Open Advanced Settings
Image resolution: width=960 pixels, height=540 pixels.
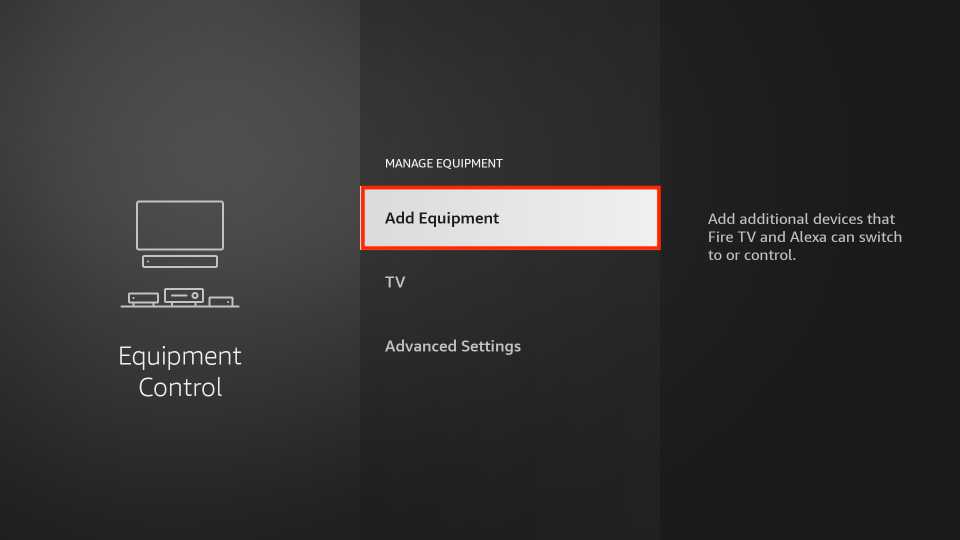[510, 346]
